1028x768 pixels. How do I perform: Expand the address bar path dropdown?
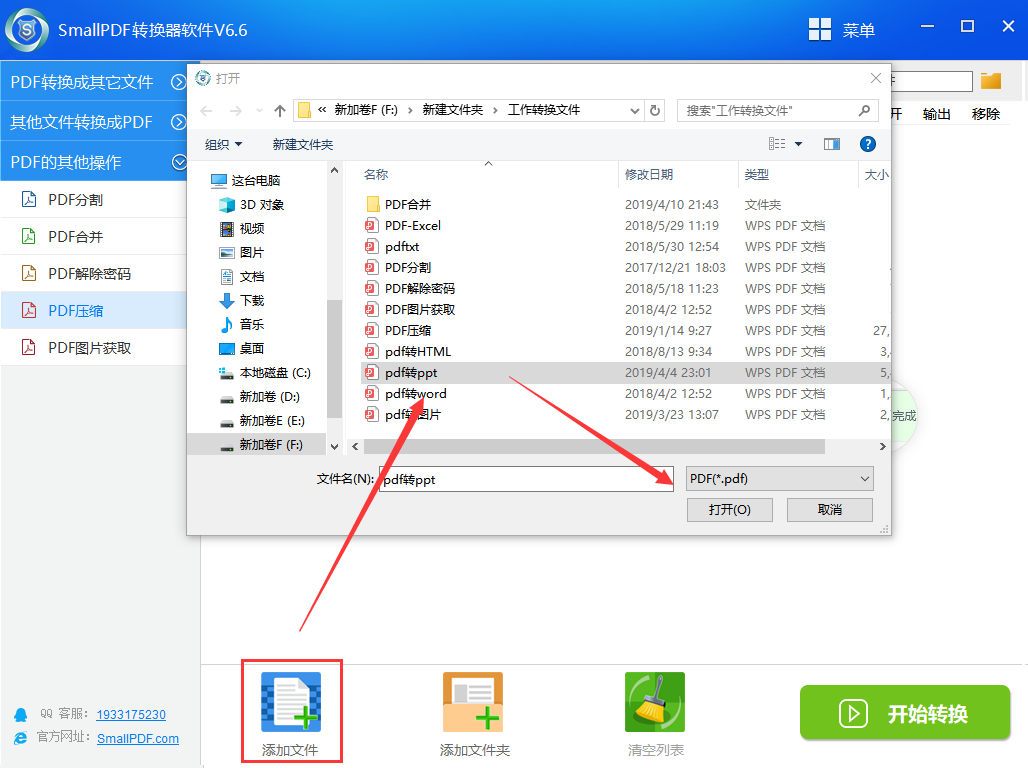point(634,110)
